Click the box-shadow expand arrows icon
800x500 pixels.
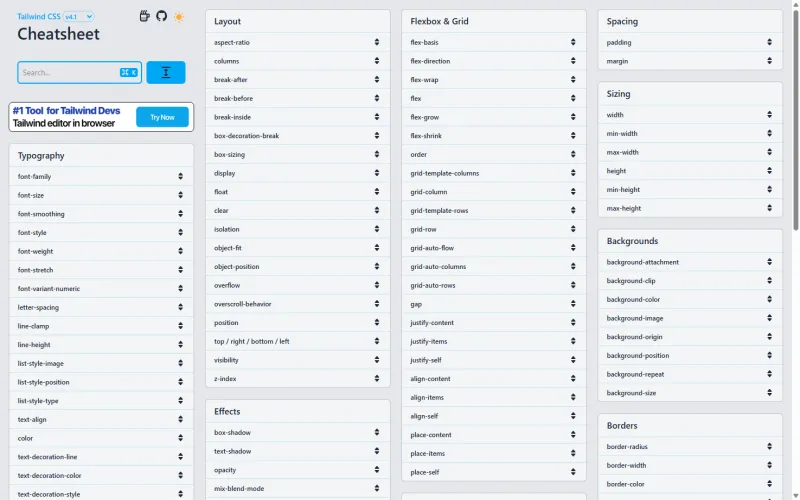(377, 432)
